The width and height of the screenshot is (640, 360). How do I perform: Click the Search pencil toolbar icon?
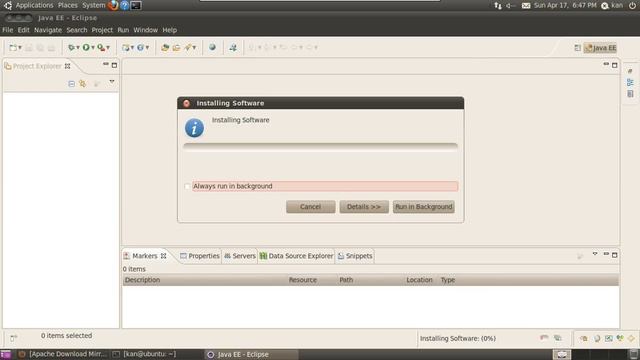point(188,48)
